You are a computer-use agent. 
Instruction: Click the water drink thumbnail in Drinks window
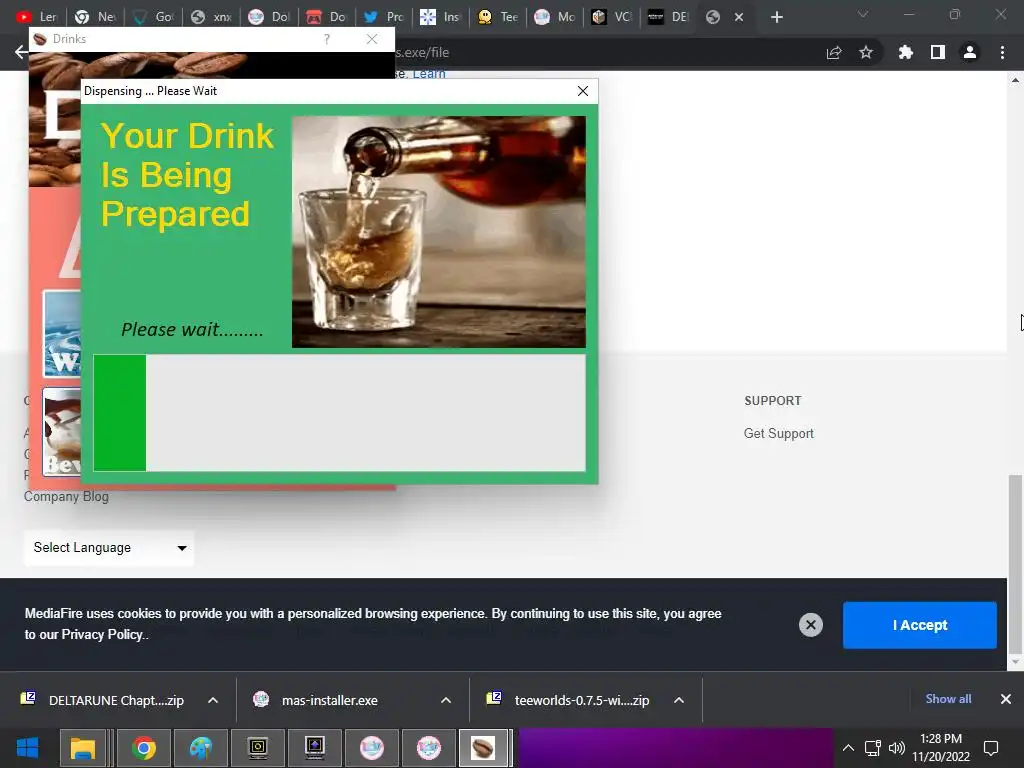point(62,334)
